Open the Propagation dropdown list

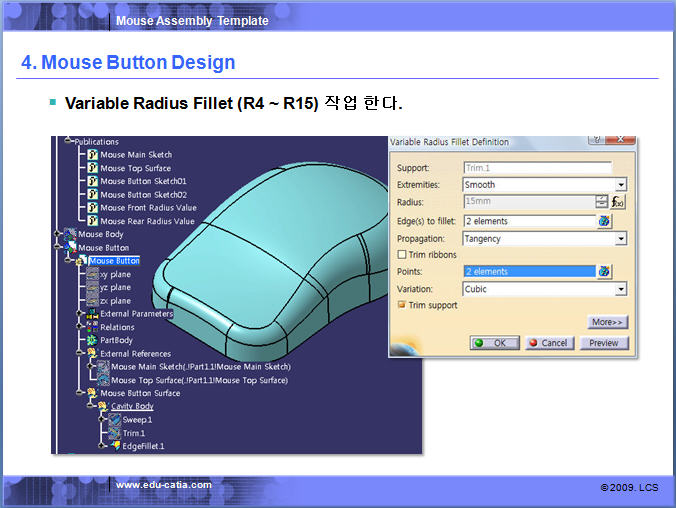620,239
